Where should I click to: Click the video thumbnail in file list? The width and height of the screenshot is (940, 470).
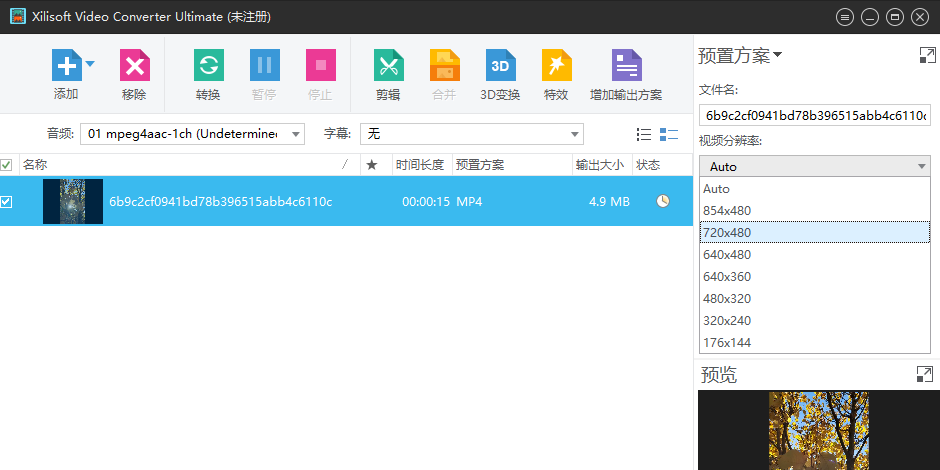click(x=73, y=202)
